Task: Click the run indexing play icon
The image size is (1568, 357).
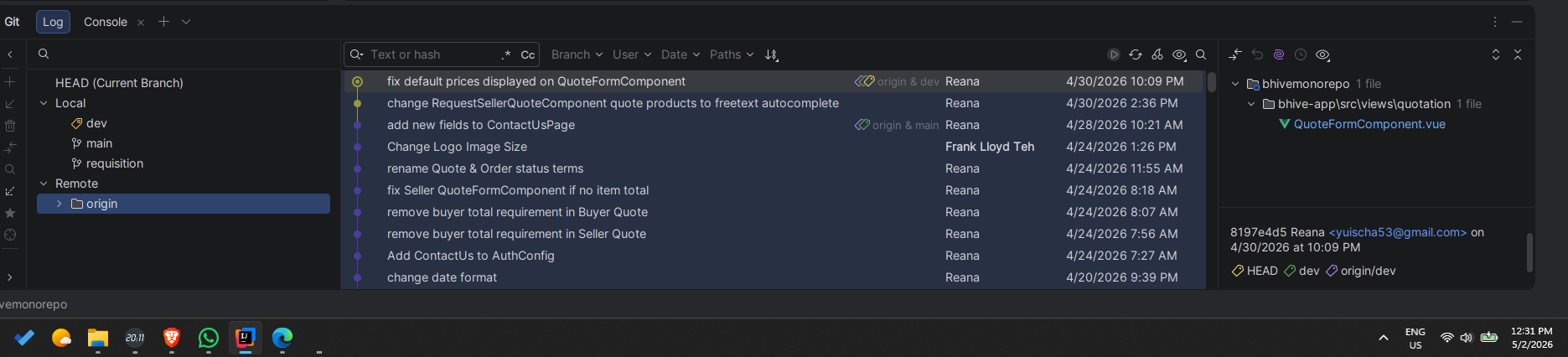Action: point(1113,54)
